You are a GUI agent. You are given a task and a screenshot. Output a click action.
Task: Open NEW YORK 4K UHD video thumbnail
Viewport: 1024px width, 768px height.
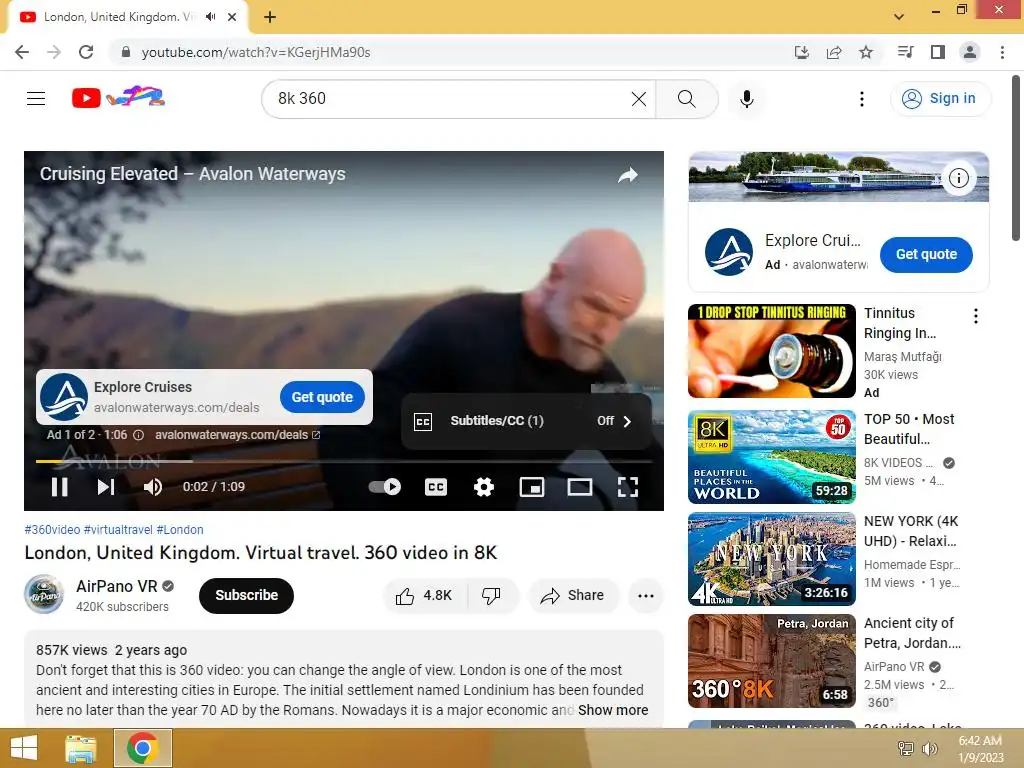pyautogui.click(x=771, y=559)
